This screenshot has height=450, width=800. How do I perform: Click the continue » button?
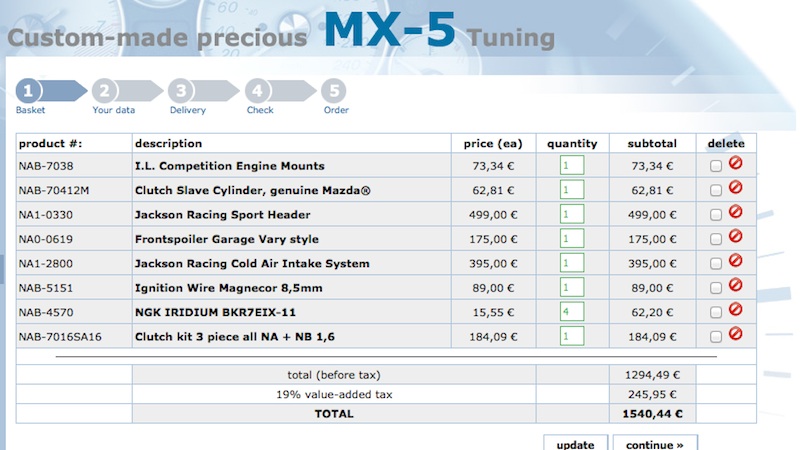point(655,443)
